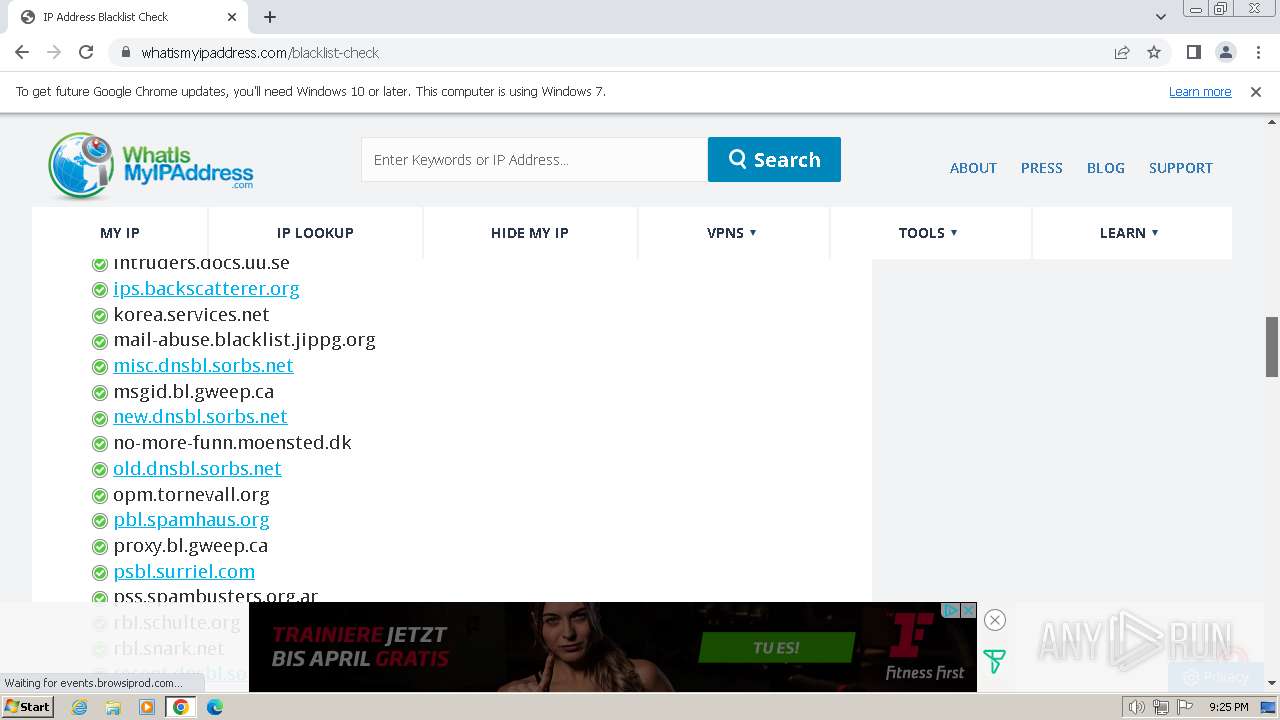This screenshot has width=1280, height=720.
Task: Expand the LEARN dropdown menu
Action: tap(1129, 233)
